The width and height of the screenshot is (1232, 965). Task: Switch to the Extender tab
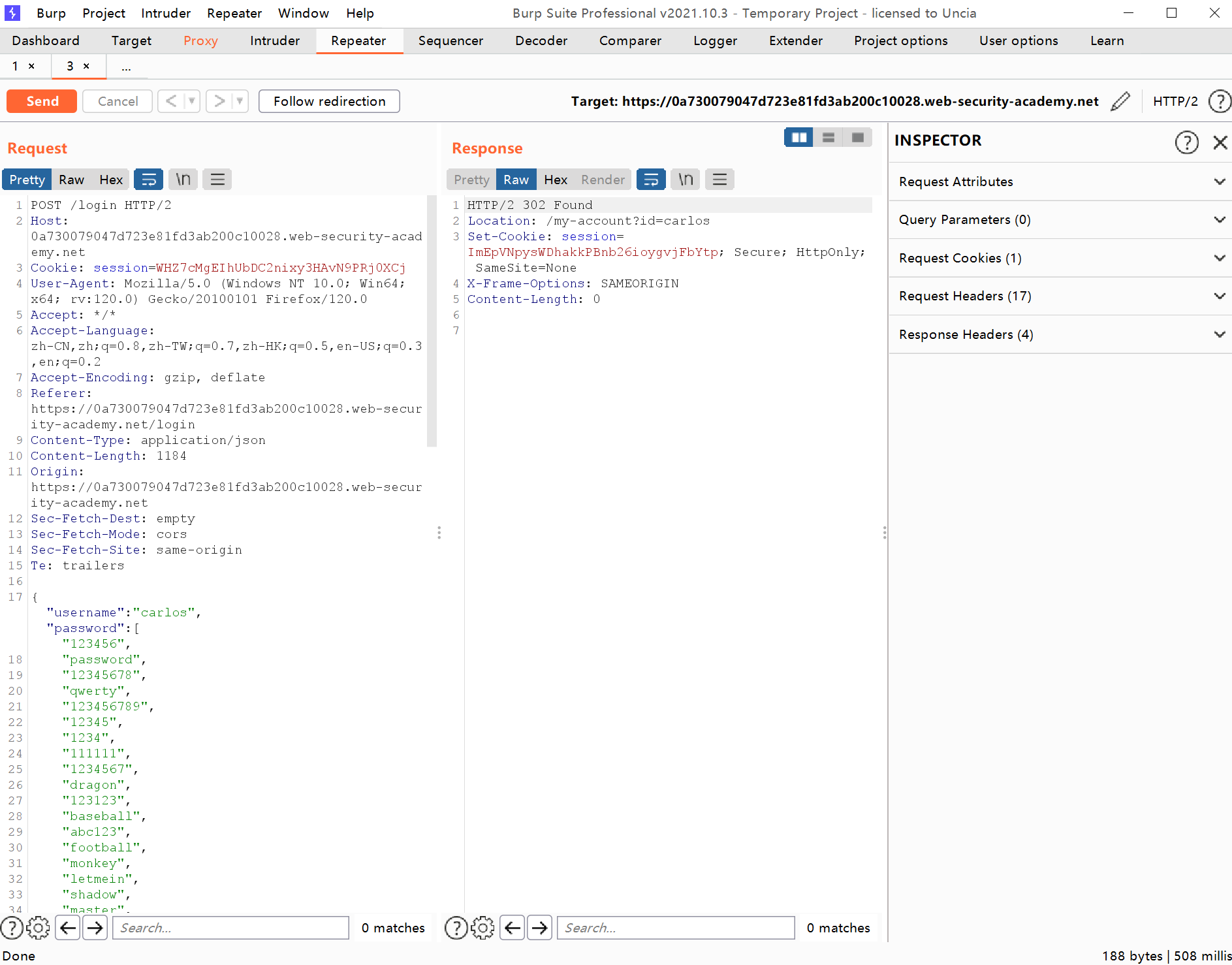coord(795,40)
